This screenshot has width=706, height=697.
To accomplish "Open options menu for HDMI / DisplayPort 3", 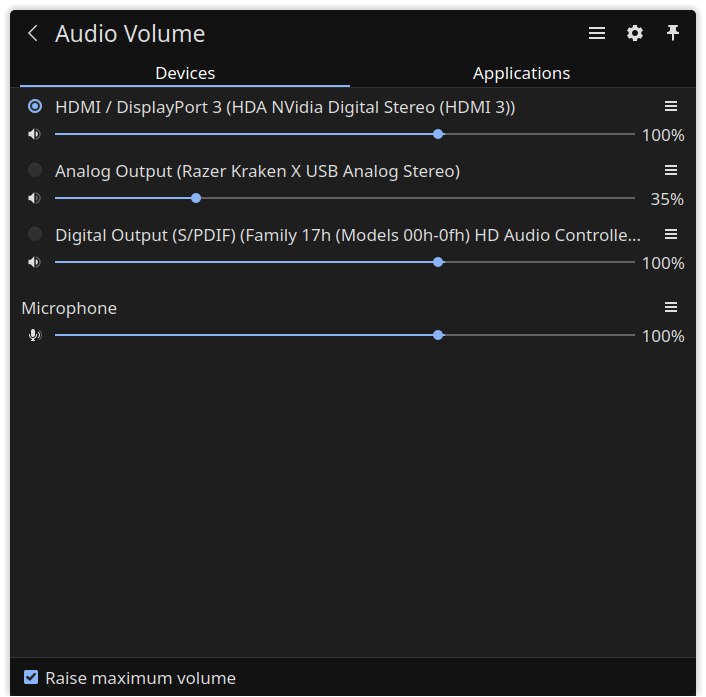I will coord(671,106).
